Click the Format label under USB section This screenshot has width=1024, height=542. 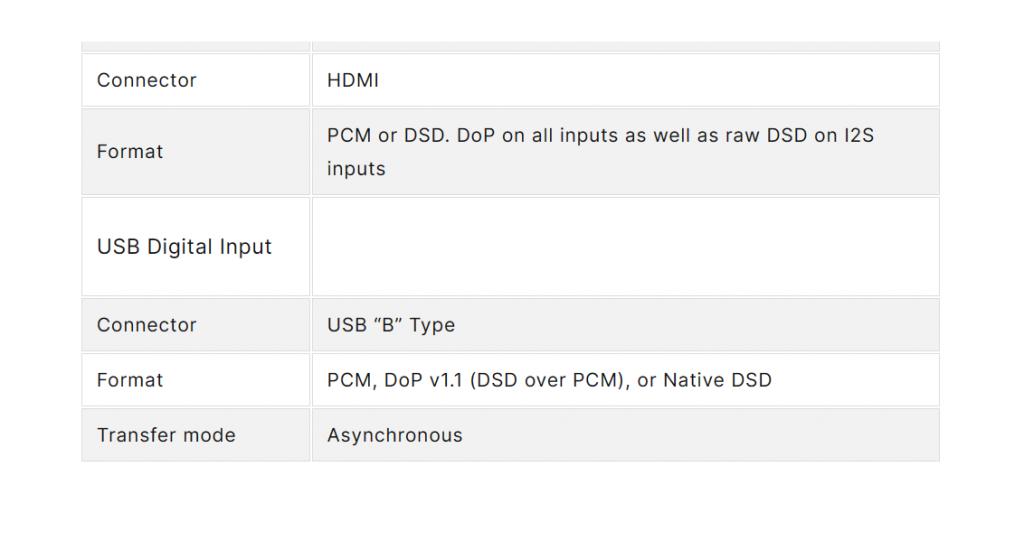(x=130, y=380)
